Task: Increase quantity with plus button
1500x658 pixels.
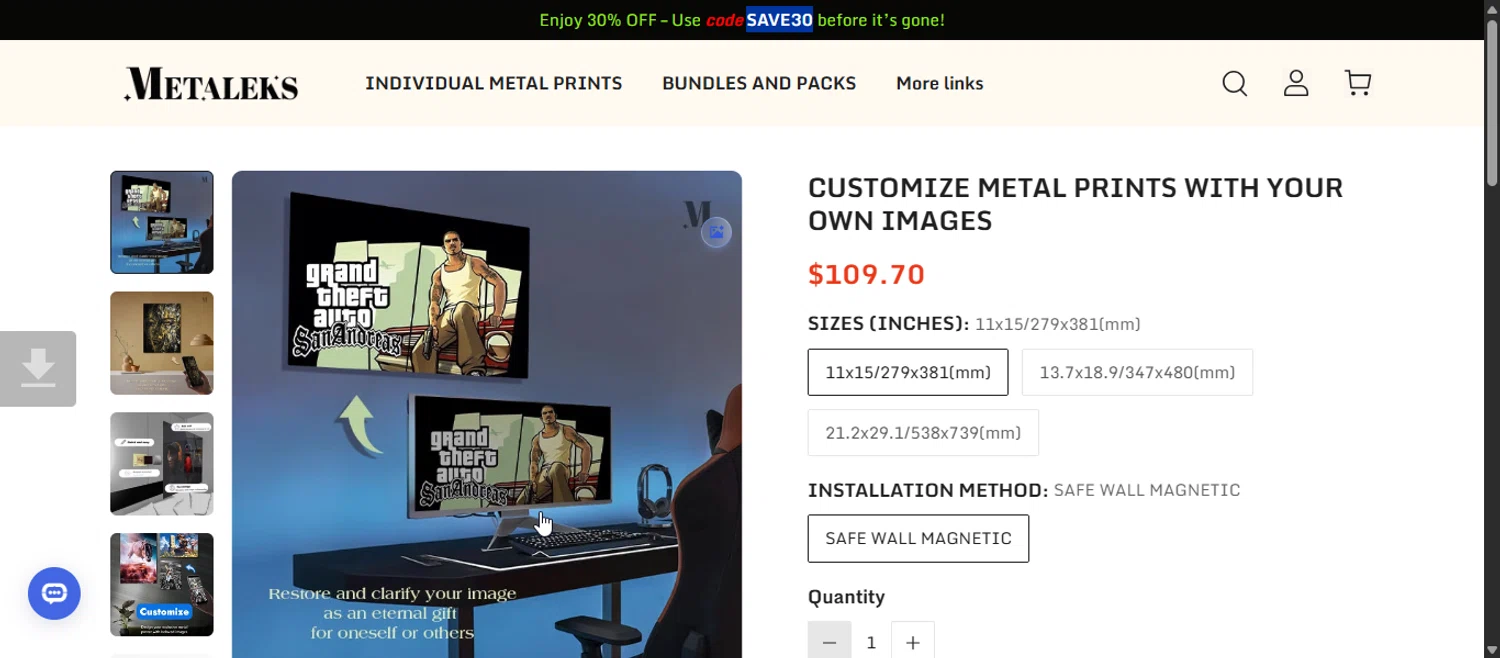Action: [x=913, y=642]
